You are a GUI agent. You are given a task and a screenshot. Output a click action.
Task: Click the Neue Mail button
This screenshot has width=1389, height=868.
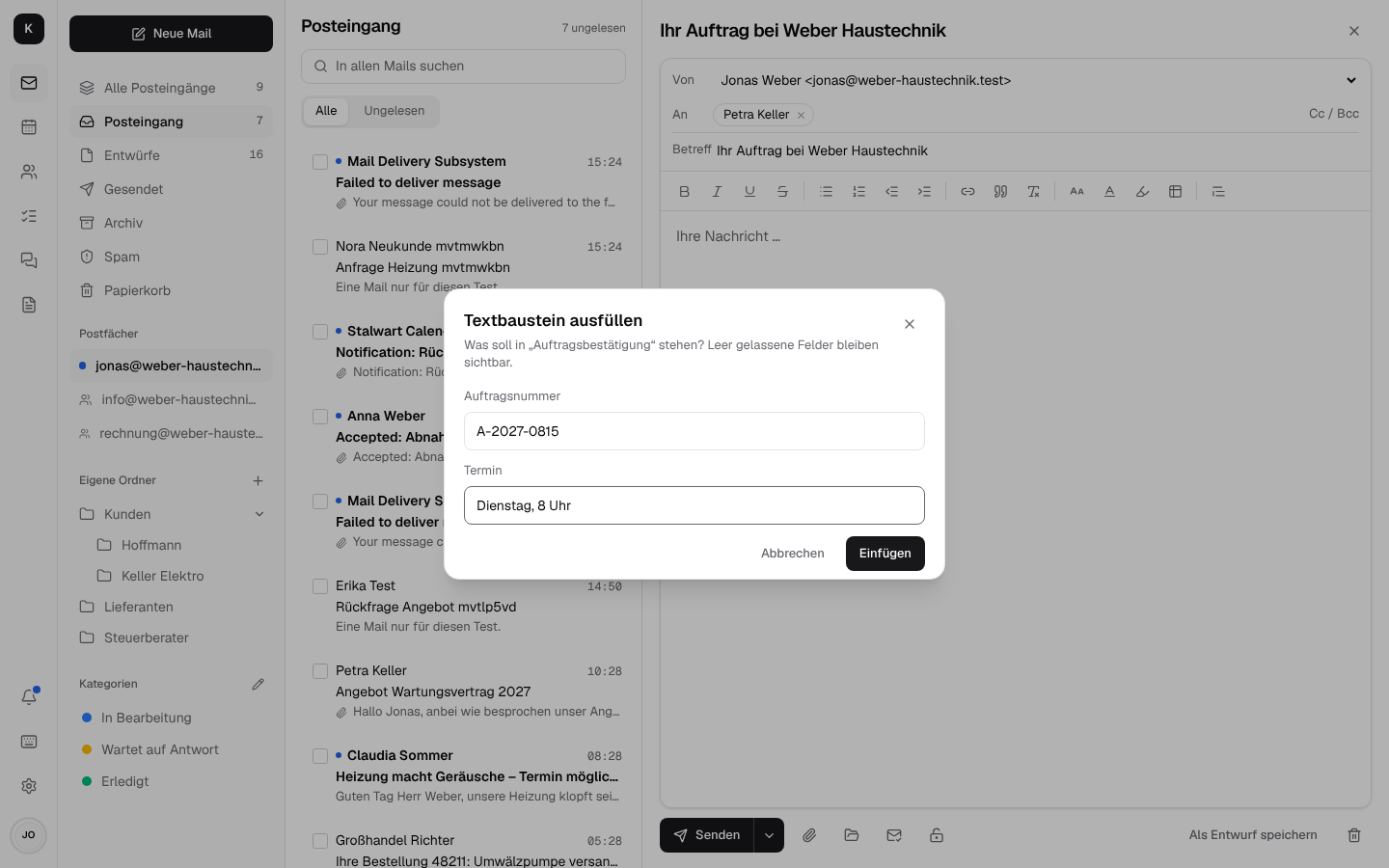pos(172,34)
